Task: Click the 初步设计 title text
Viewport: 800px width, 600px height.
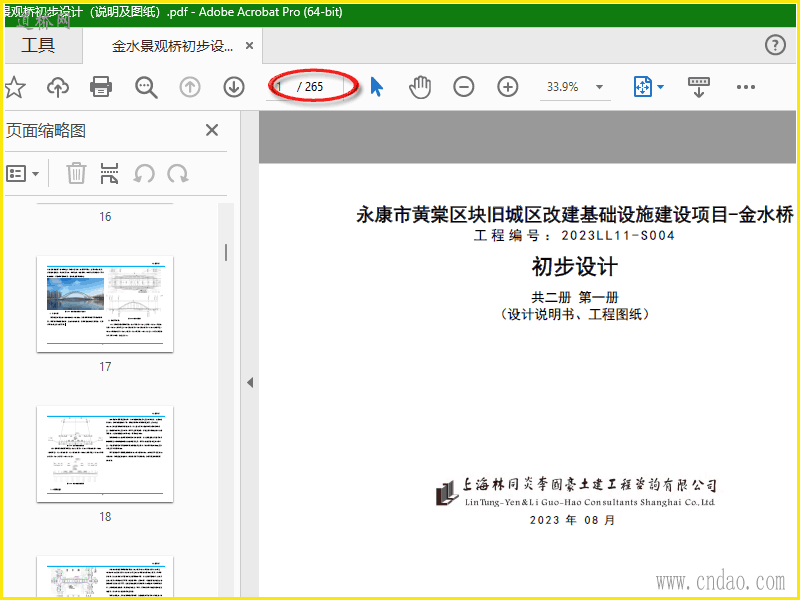Action: [575, 267]
